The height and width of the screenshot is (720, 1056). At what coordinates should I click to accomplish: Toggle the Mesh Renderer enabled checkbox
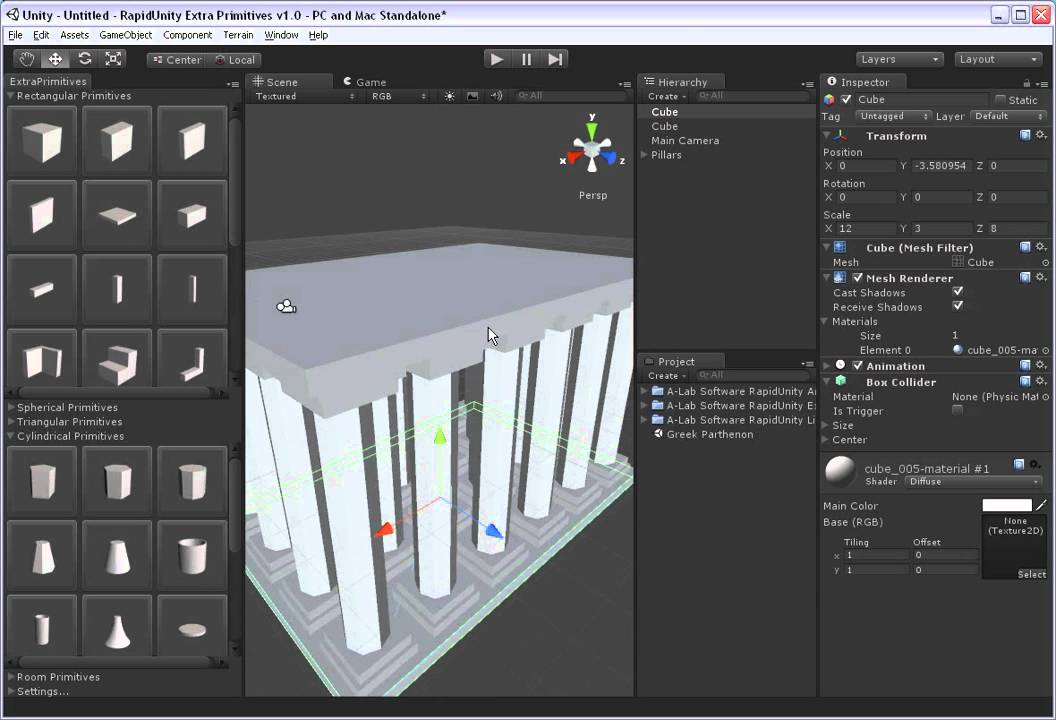coord(857,277)
